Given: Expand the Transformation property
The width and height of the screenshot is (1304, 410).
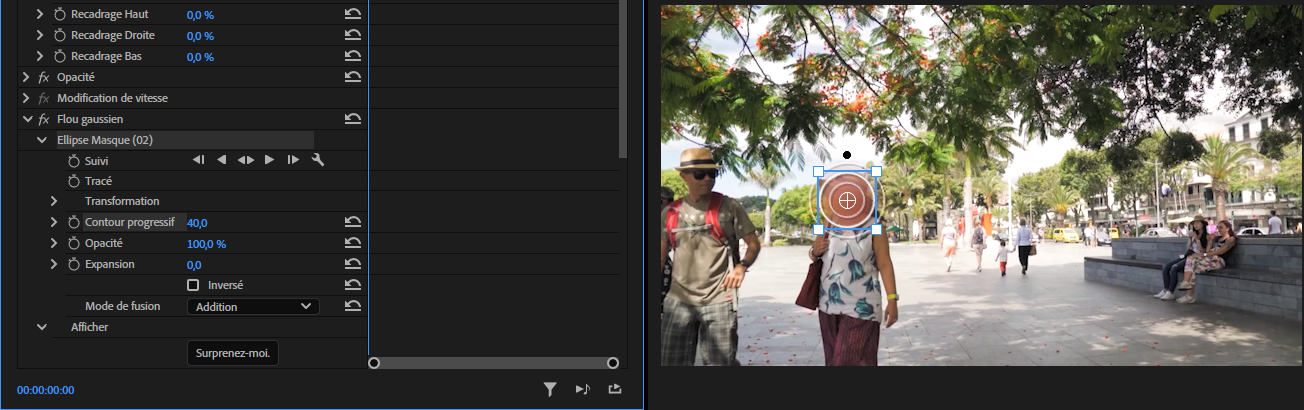Looking at the screenshot, I should pos(54,201).
